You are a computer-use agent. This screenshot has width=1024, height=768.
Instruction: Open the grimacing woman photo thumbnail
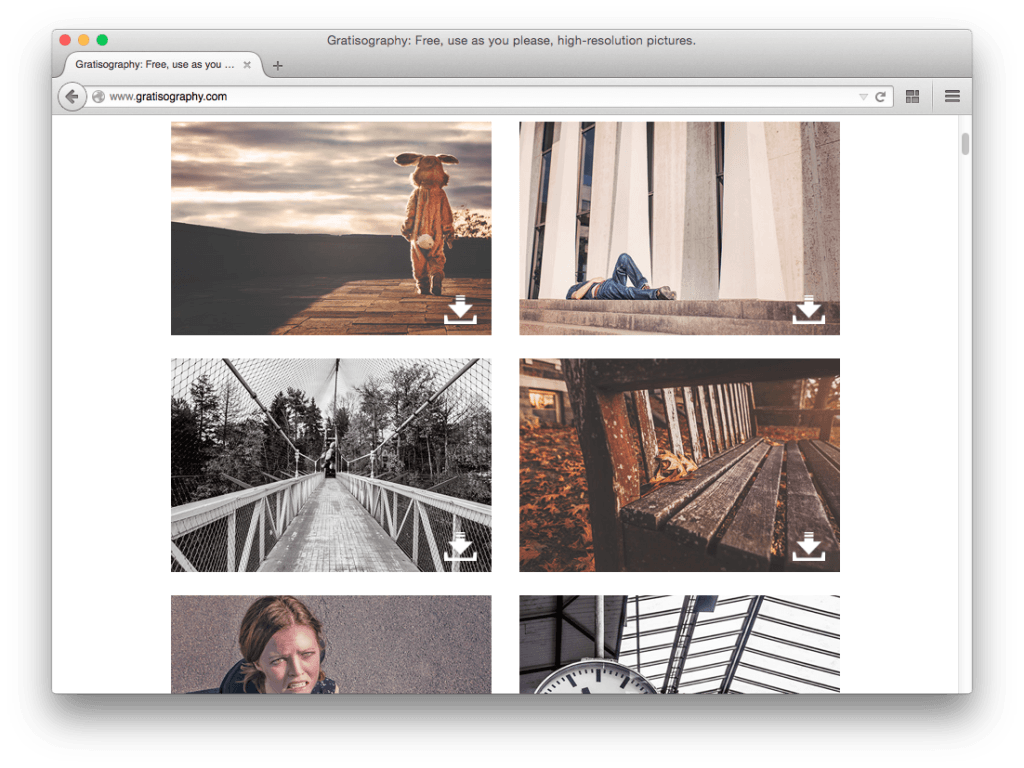330,645
